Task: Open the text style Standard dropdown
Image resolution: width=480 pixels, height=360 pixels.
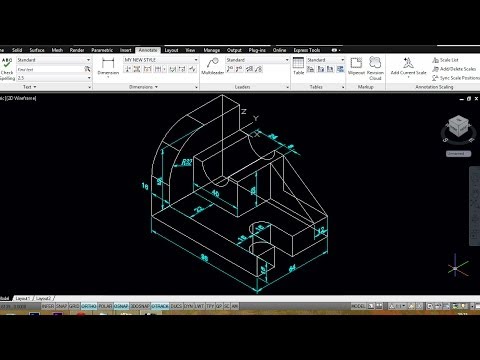Action: tap(88, 60)
